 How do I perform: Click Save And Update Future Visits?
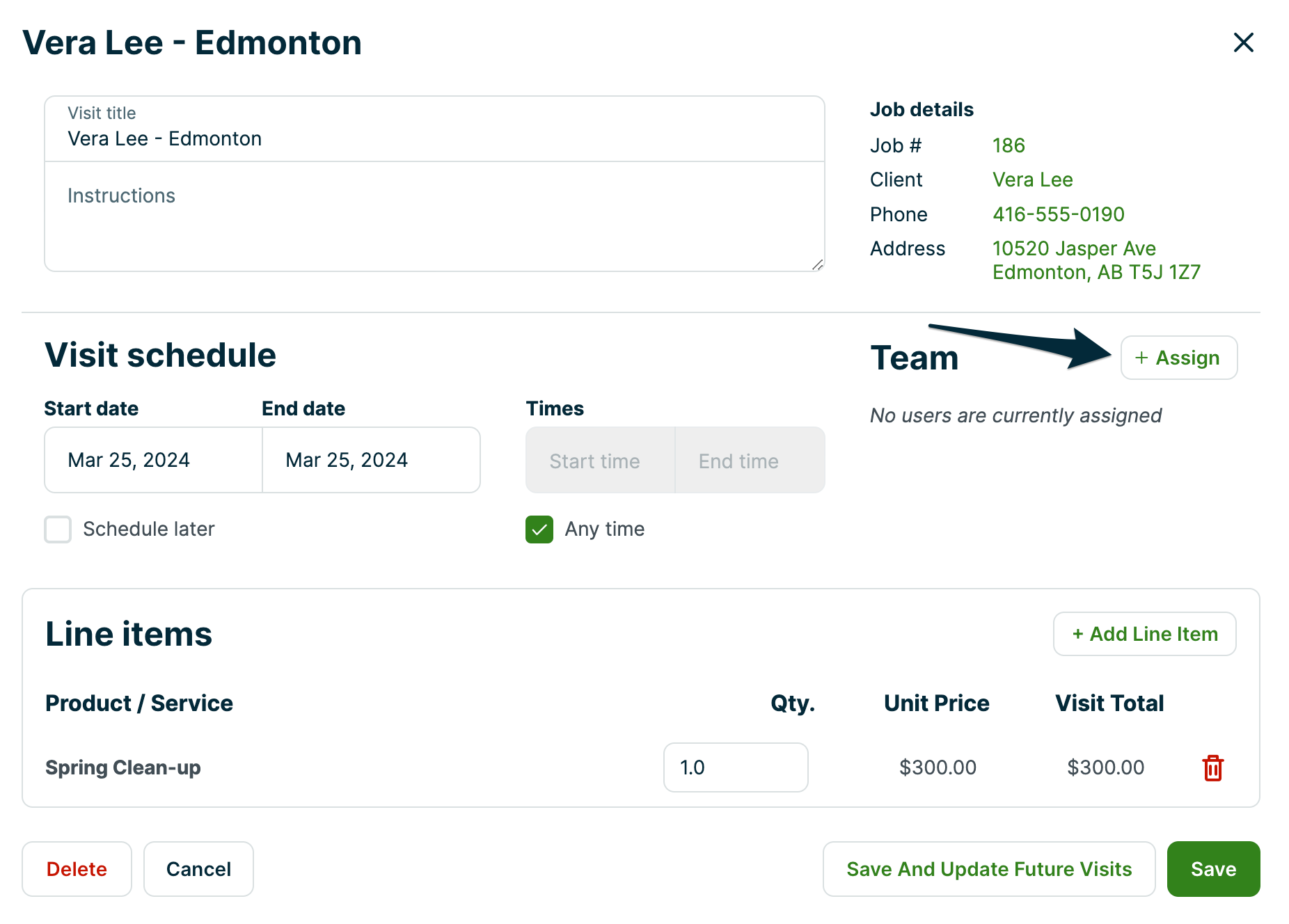pyautogui.click(x=988, y=869)
